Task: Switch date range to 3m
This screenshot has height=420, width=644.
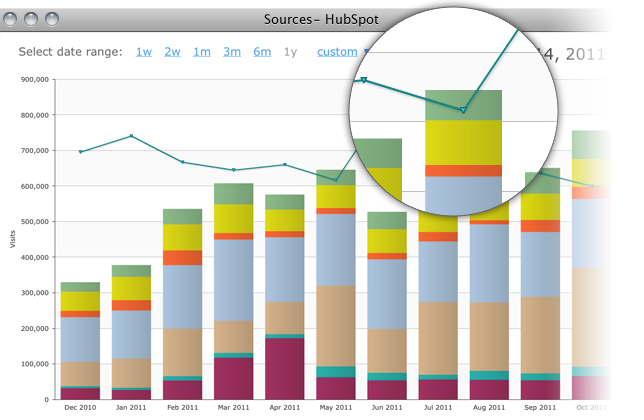Action: click(x=232, y=52)
